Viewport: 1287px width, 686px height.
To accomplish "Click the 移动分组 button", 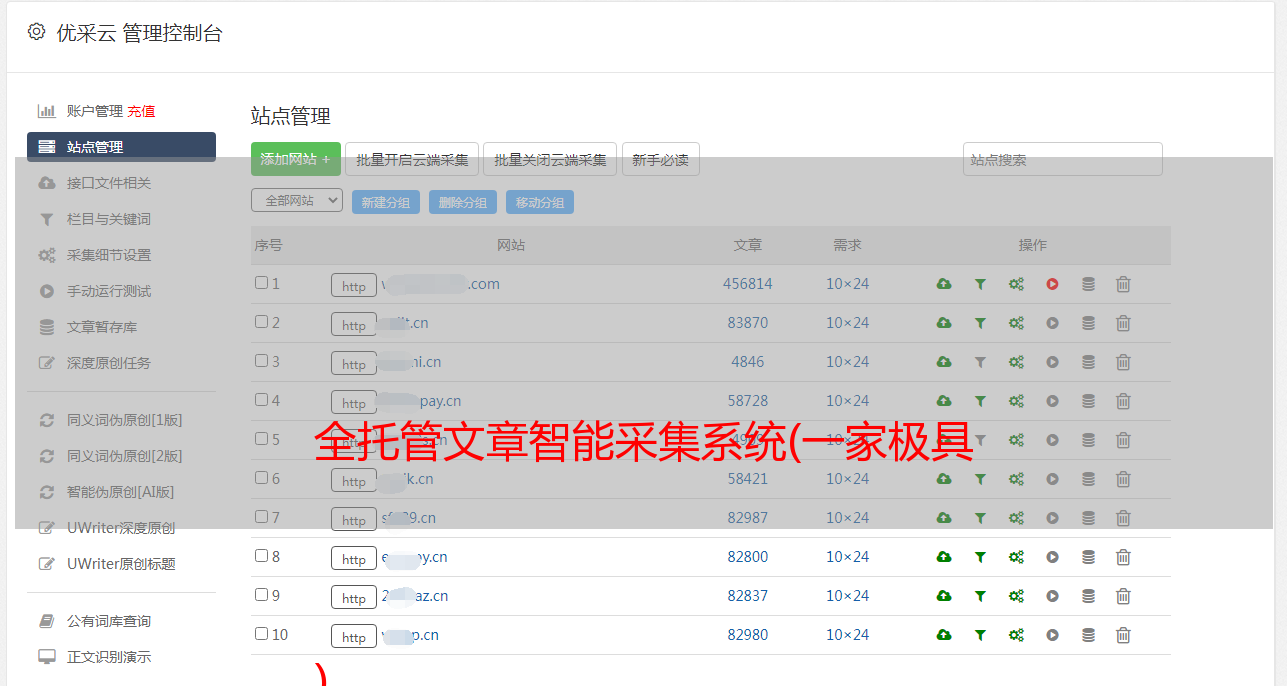I will 540,202.
